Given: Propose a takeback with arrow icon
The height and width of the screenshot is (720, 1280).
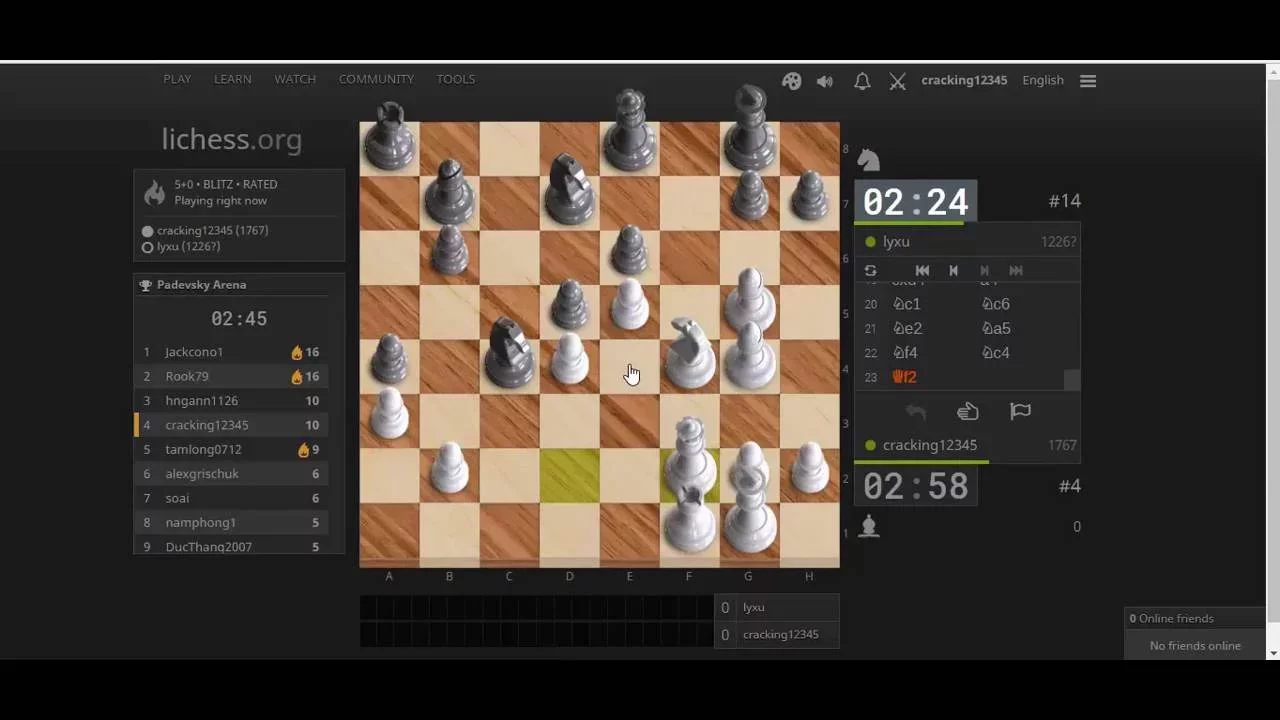Looking at the screenshot, I should pos(916,411).
